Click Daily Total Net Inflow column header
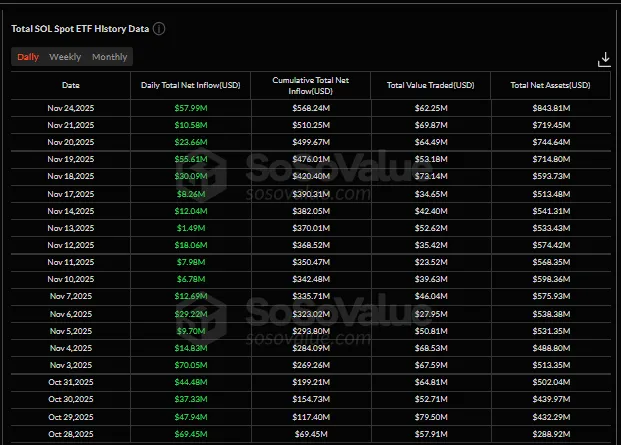621x445 pixels. click(191, 86)
